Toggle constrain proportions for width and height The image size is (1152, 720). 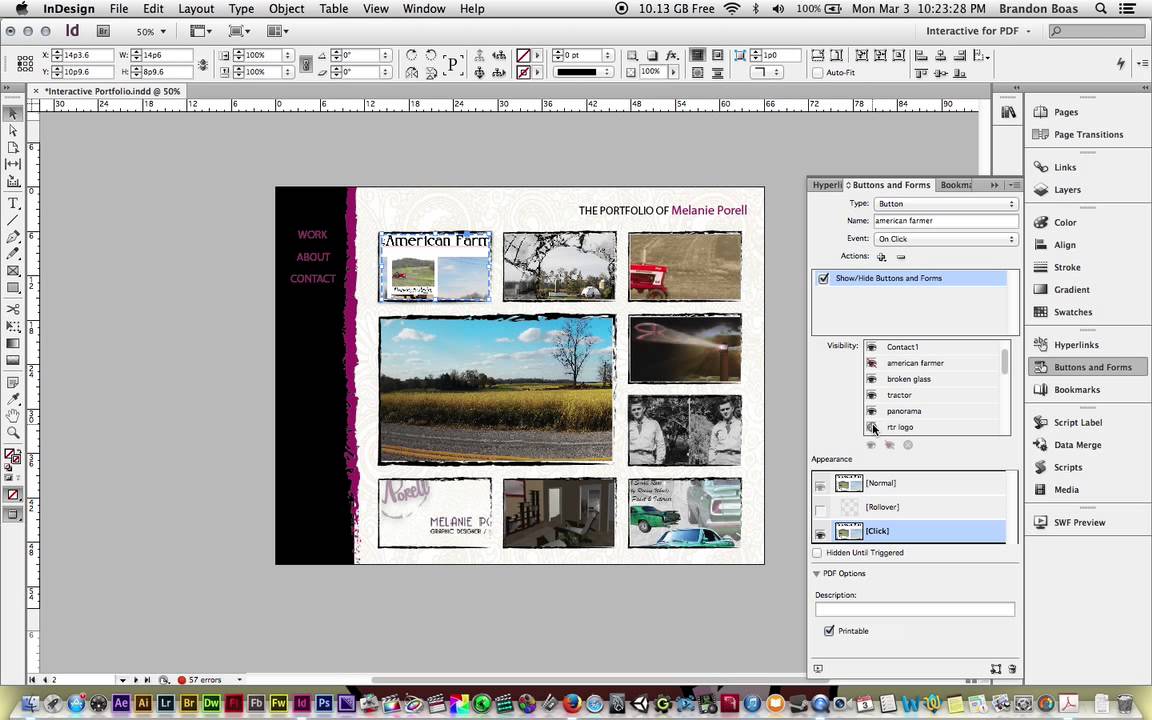203,64
